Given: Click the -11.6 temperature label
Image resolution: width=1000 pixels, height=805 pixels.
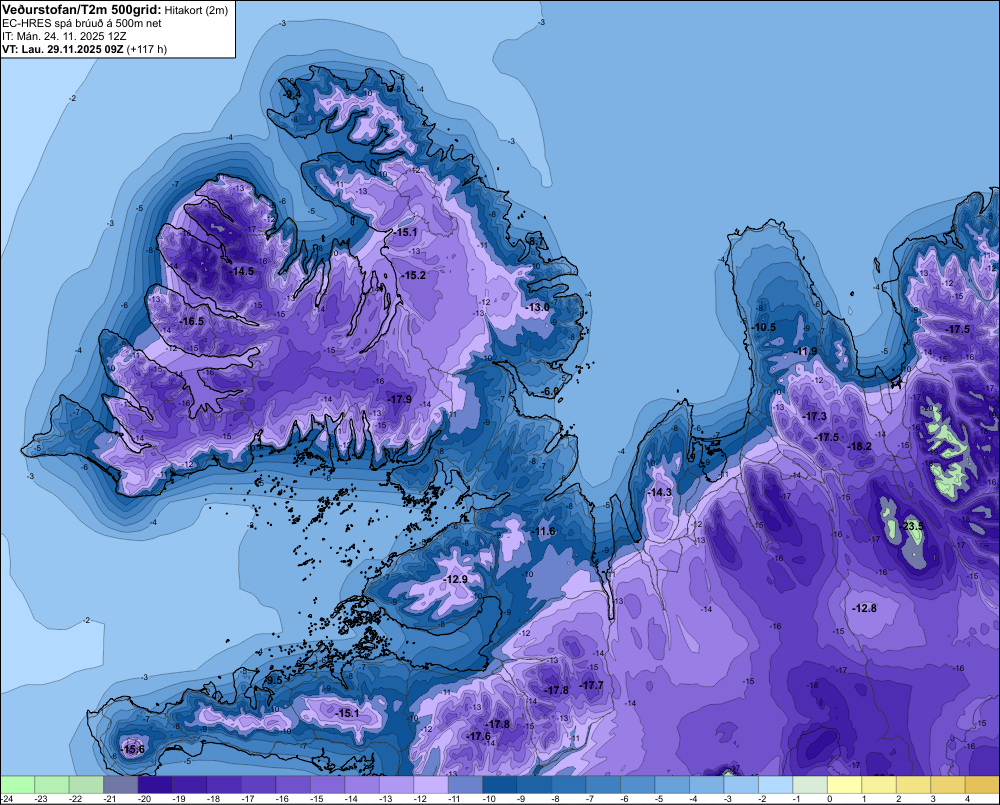Looking at the screenshot, I should click(x=544, y=532).
